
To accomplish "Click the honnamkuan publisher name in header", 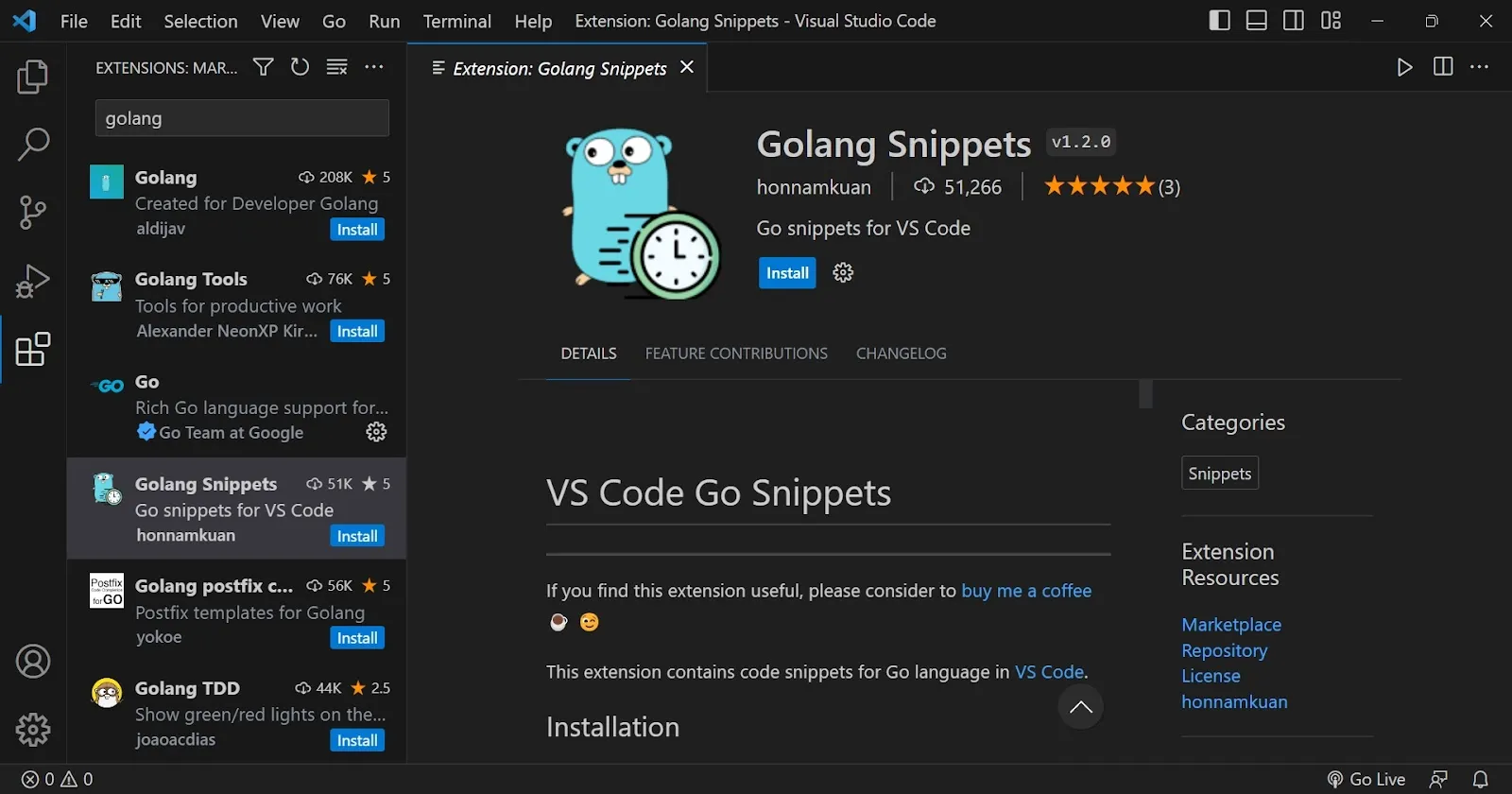I will pyautogui.click(x=814, y=187).
